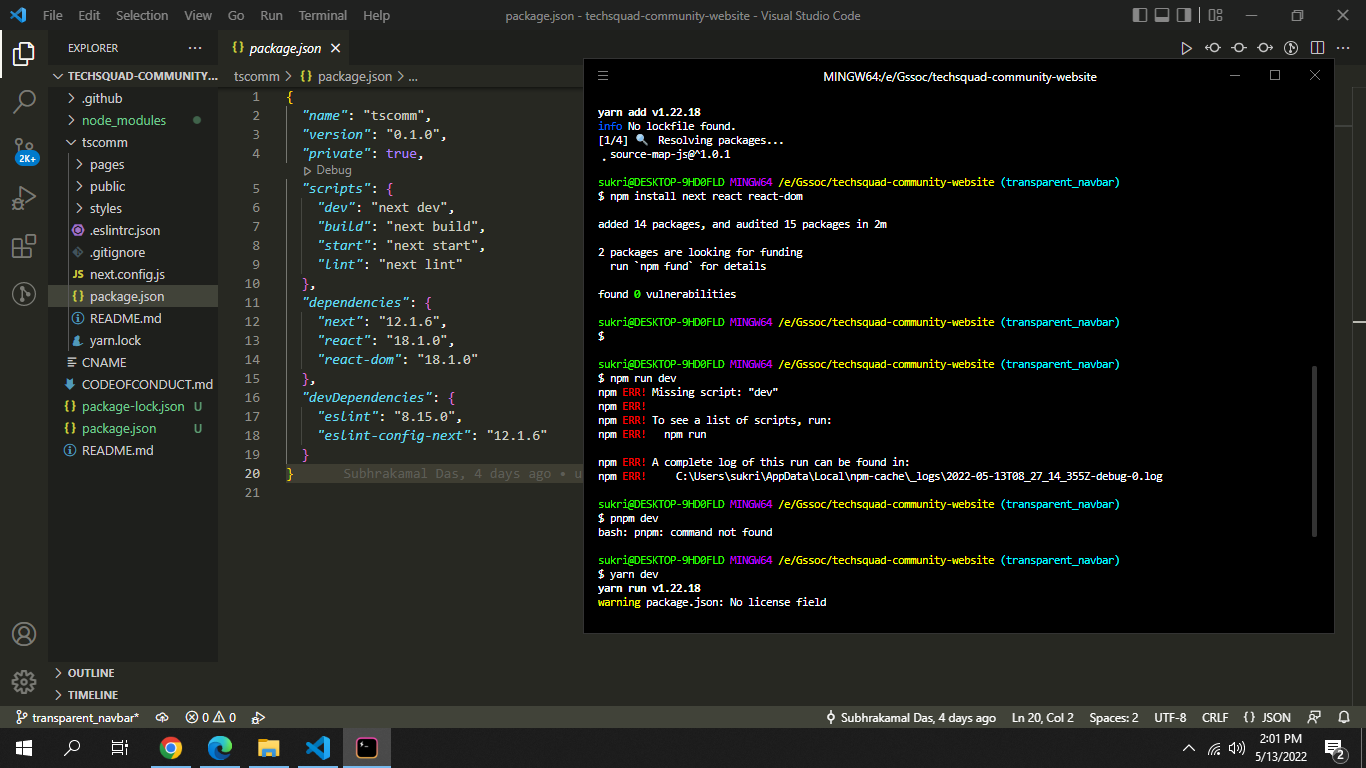Screen dimensions: 1366x768
Task: Open the Accounts menu icon
Action: pos(24,634)
